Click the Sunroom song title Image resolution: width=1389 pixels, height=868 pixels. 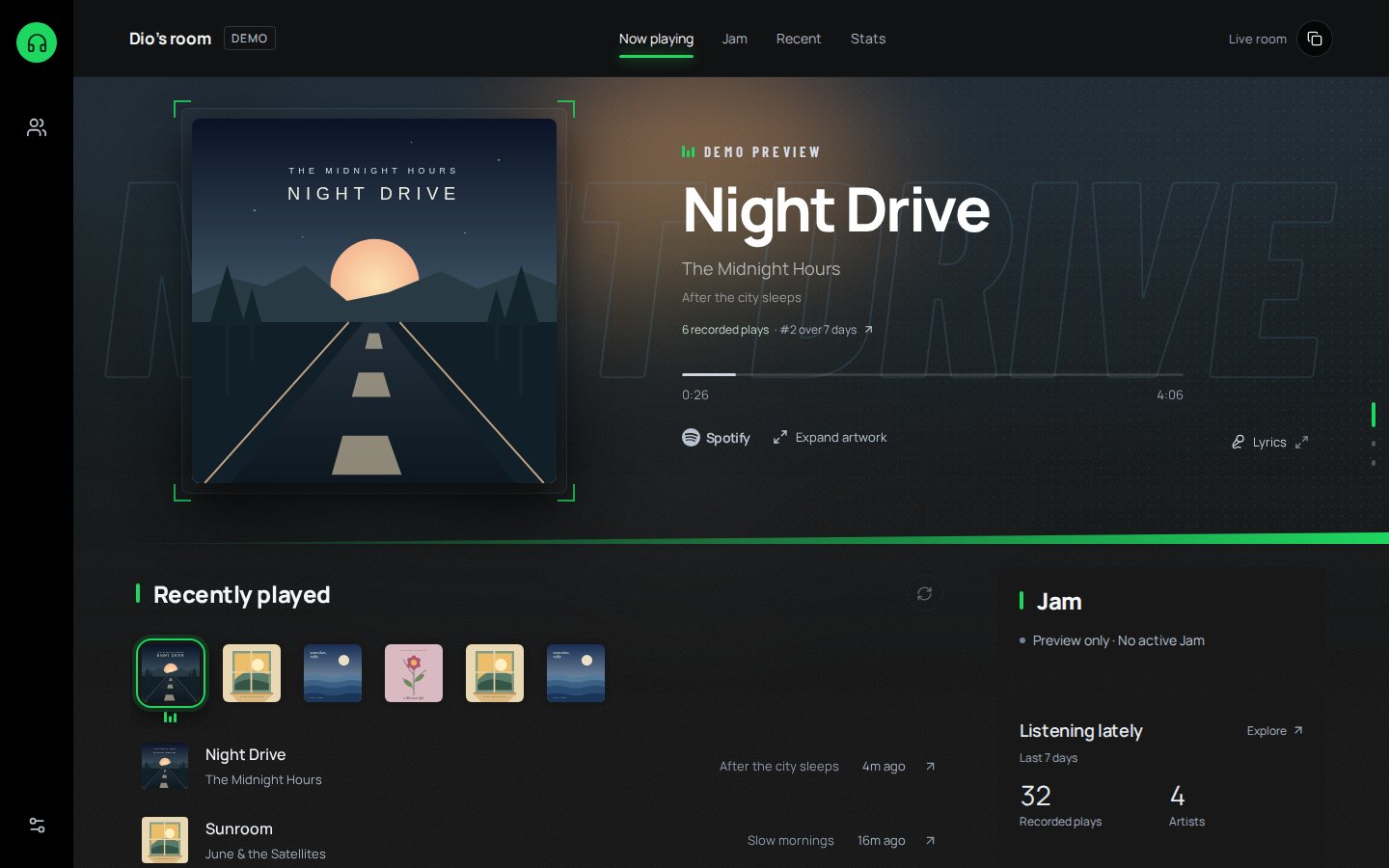pyautogui.click(x=239, y=828)
